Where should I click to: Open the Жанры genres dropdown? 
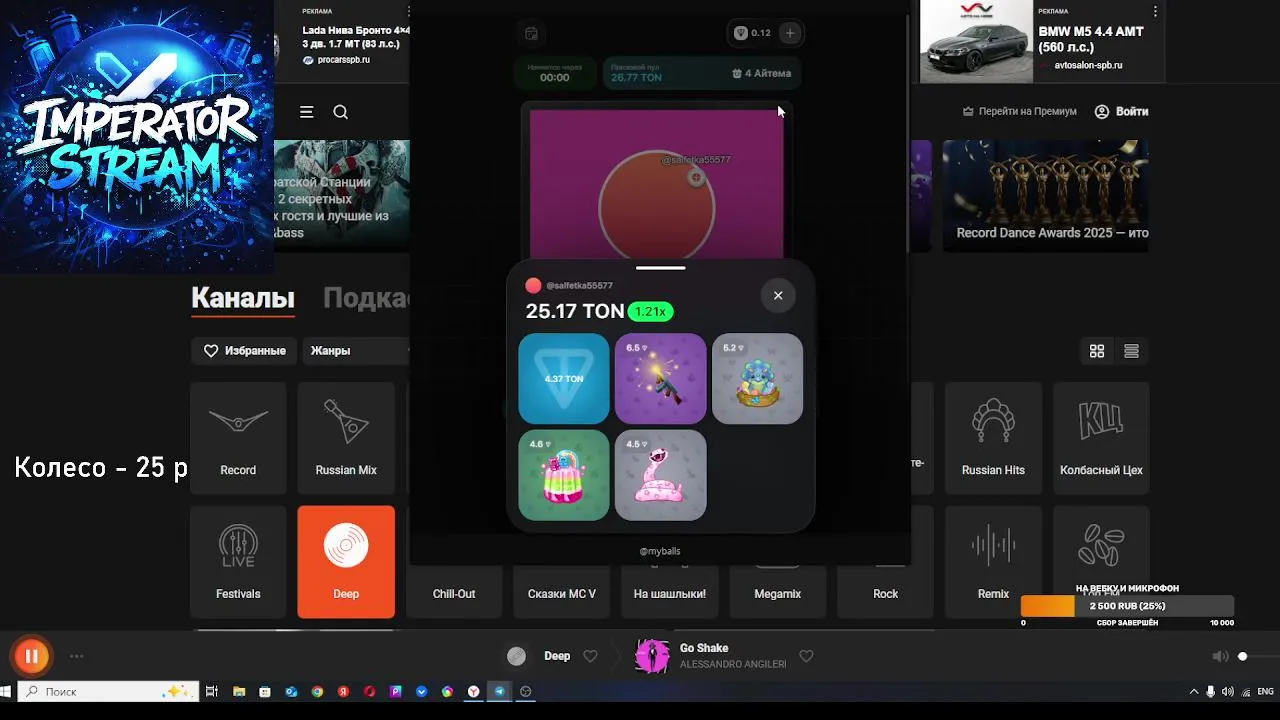click(x=355, y=351)
